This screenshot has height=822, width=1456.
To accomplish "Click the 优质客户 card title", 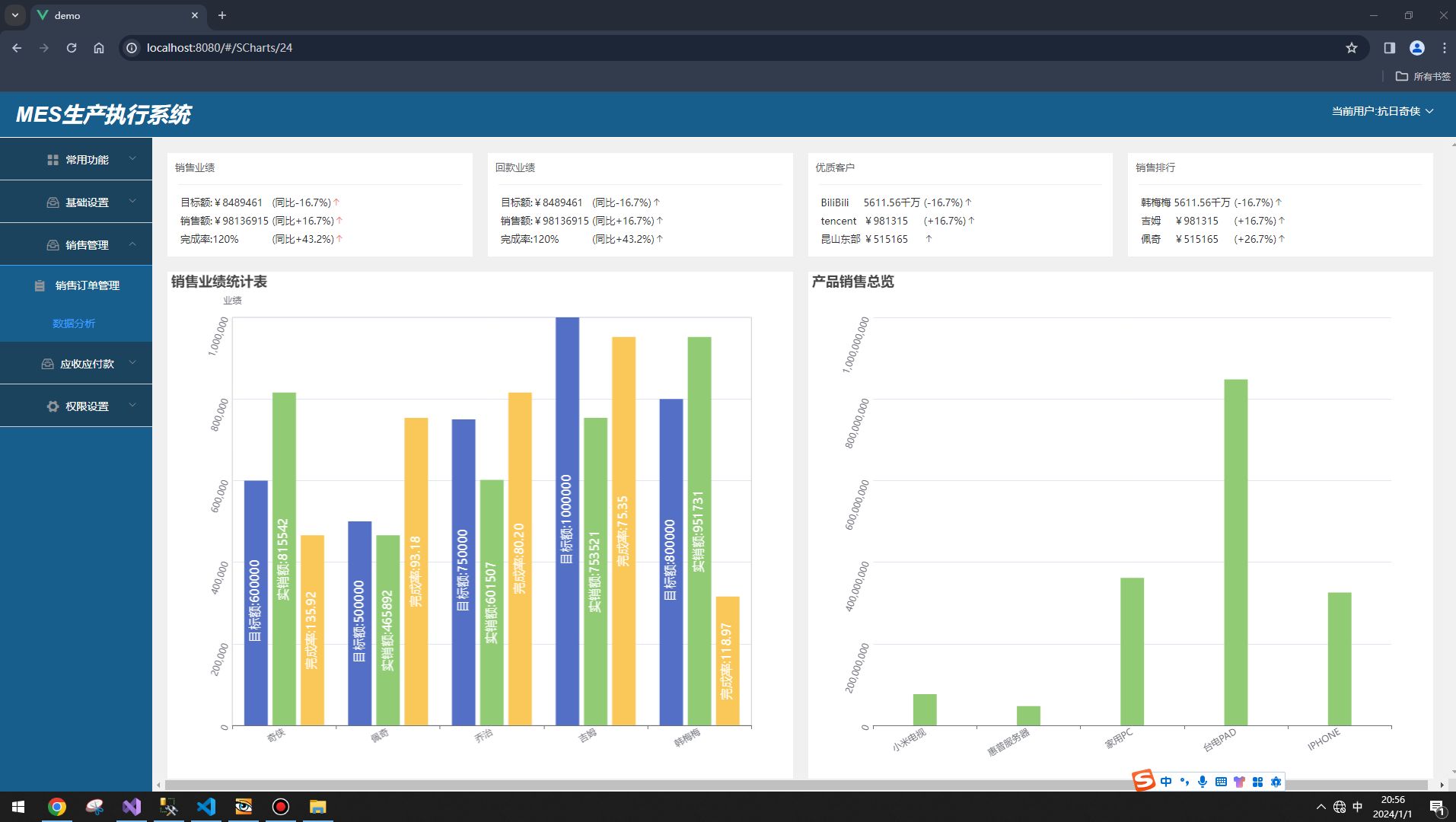I will [835, 167].
